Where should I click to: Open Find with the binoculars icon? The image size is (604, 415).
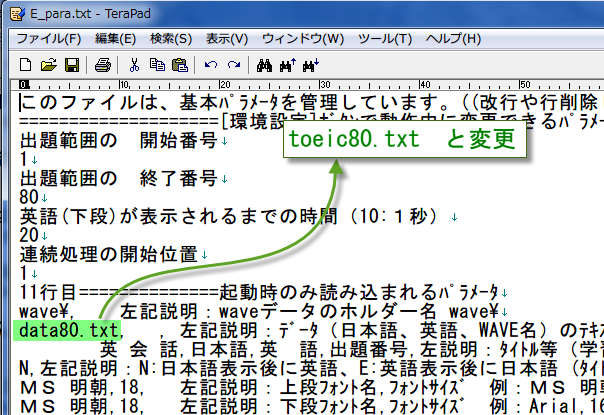tap(265, 66)
